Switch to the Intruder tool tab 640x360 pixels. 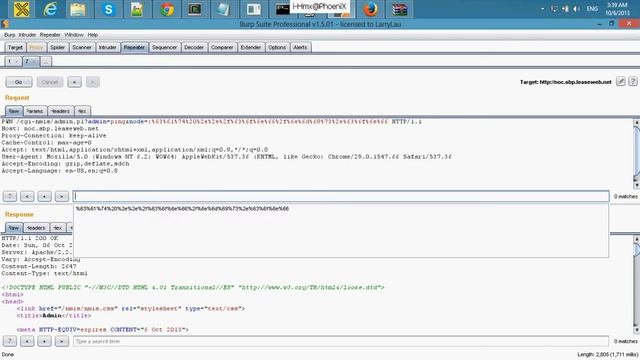click(108, 47)
